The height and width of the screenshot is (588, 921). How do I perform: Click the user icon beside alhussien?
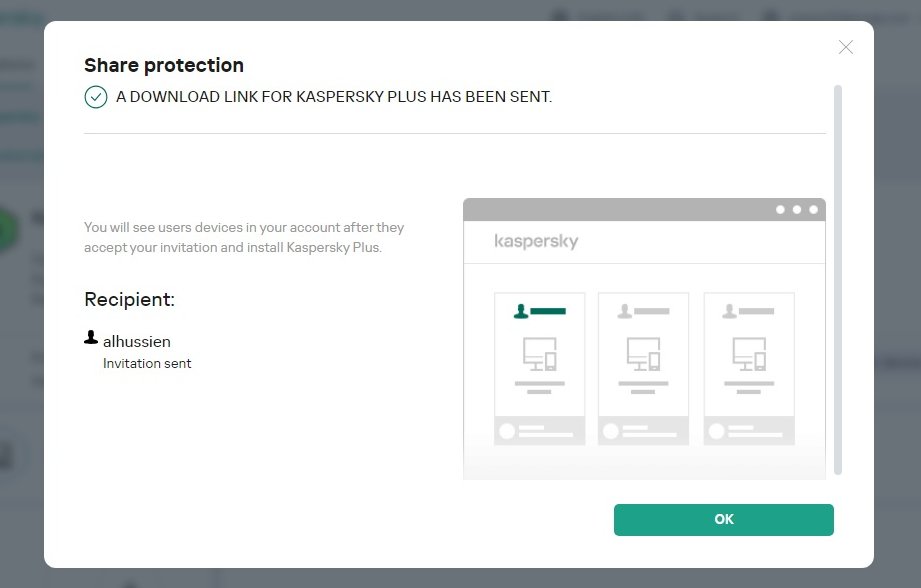point(91,338)
